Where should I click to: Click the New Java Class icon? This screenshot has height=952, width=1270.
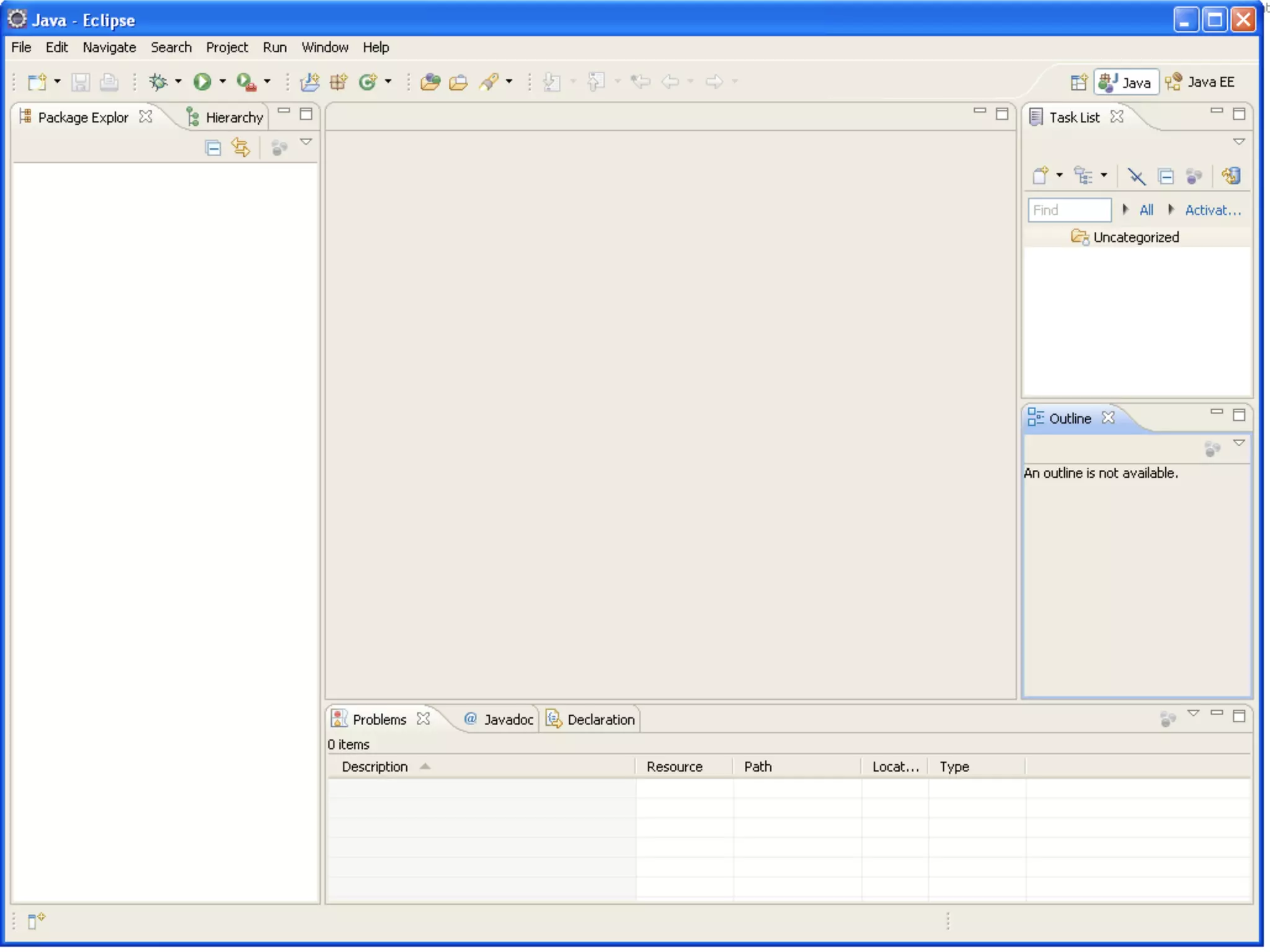coord(368,82)
